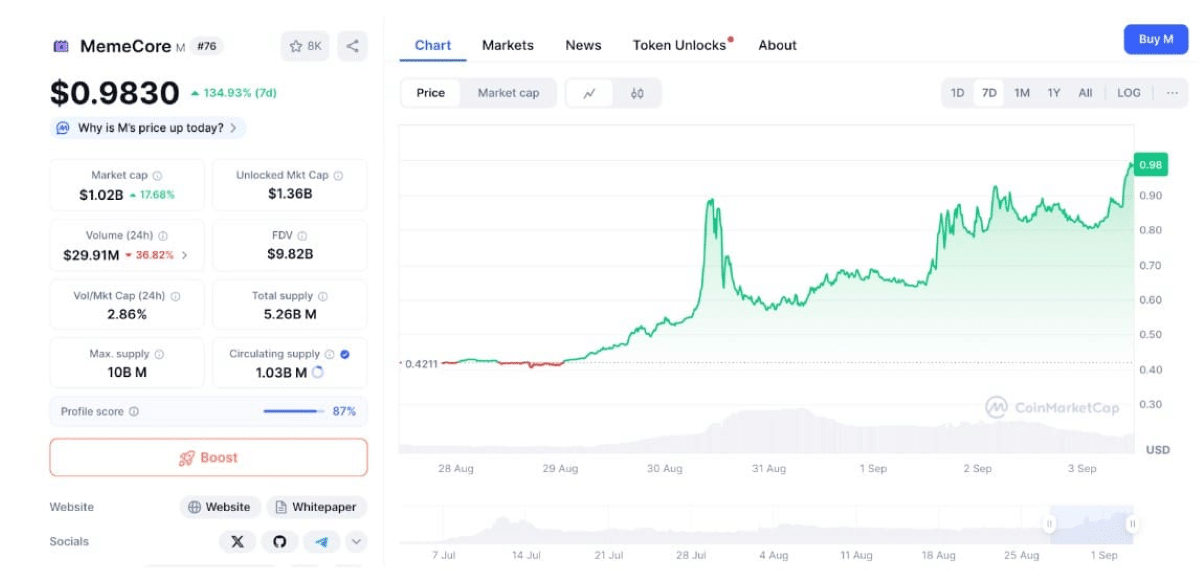Toggle LOG scale on chart
The height and width of the screenshot is (576, 1200).
tap(1129, 93)
